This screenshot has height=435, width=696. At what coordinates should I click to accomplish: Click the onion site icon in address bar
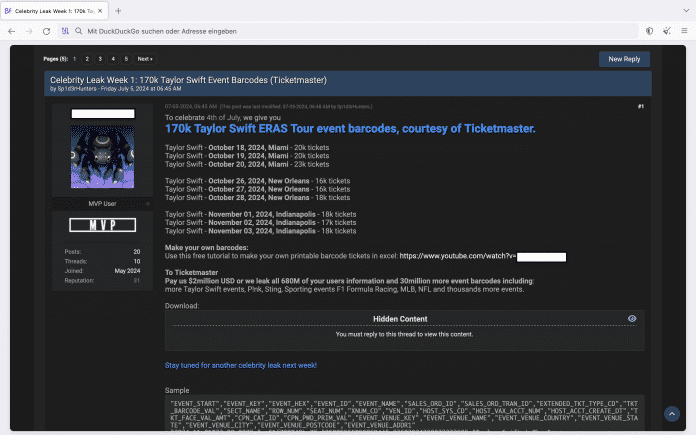[65, 31]
